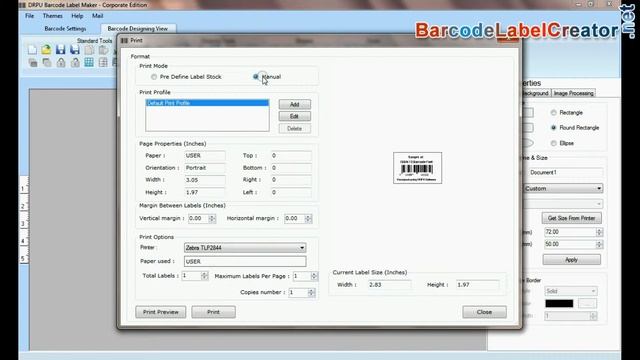Click the Bottom margin field
The image size is (640, 360).
point(291,168)
